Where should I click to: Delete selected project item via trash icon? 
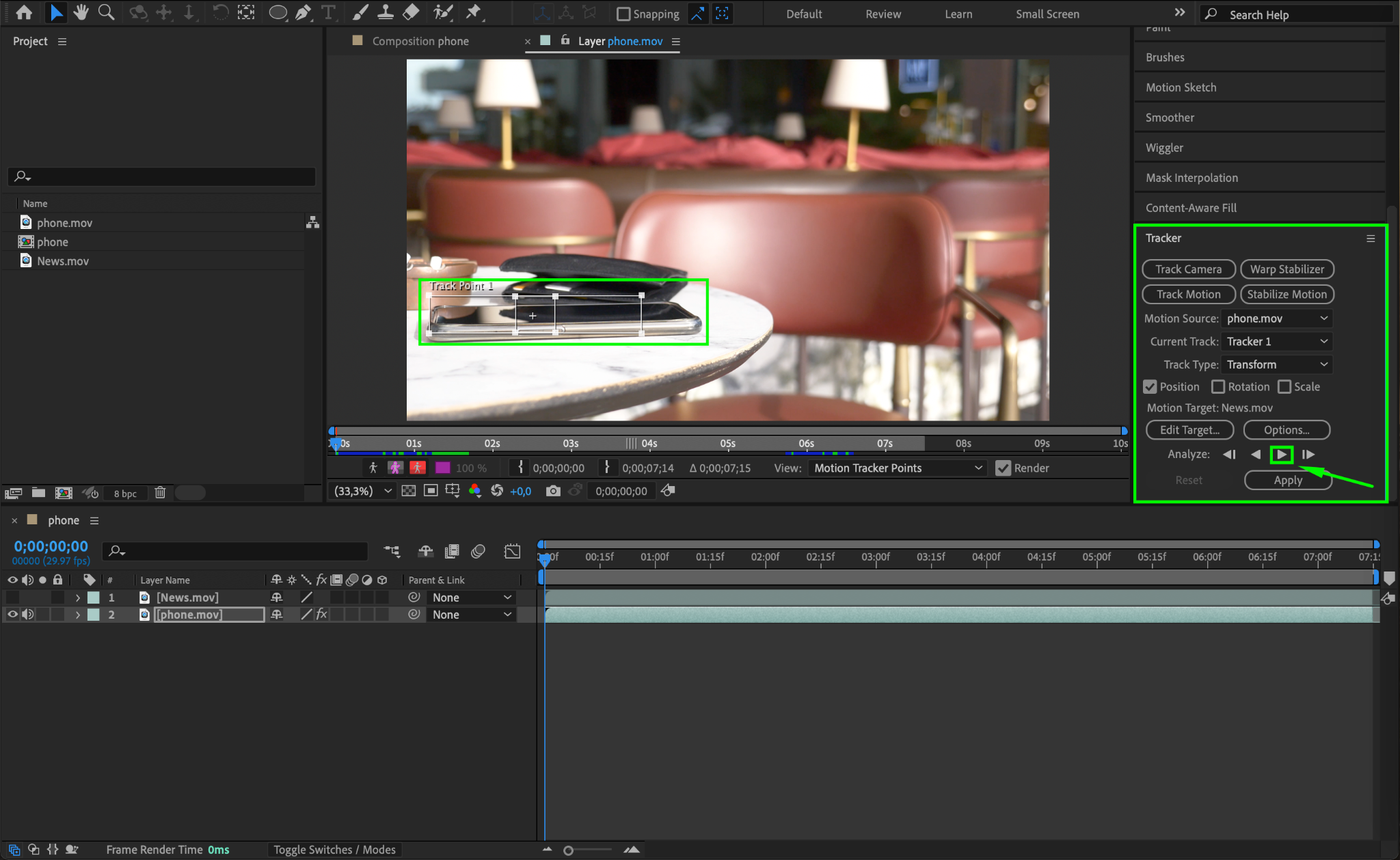(x=160, y=493)
